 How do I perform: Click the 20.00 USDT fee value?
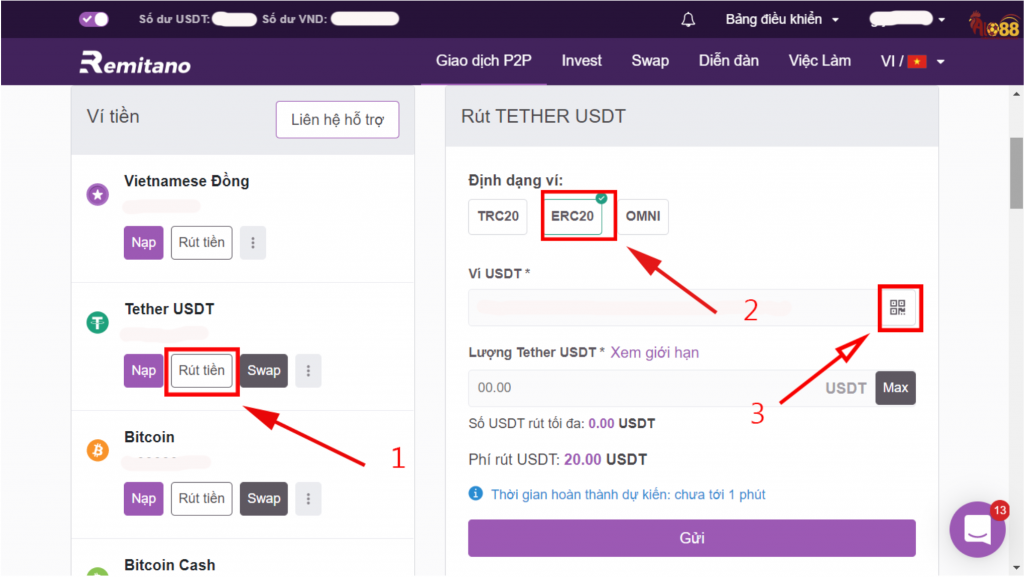[x=605, y=460]
